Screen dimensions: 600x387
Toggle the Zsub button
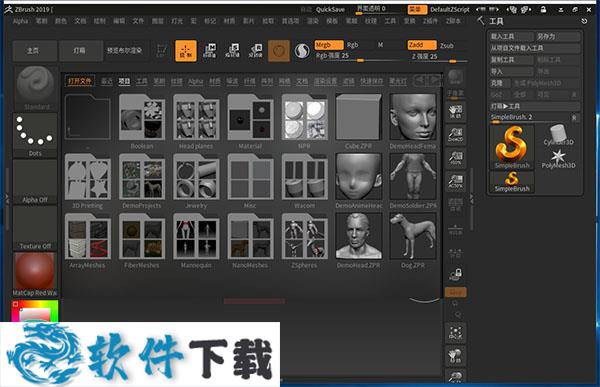447,45
